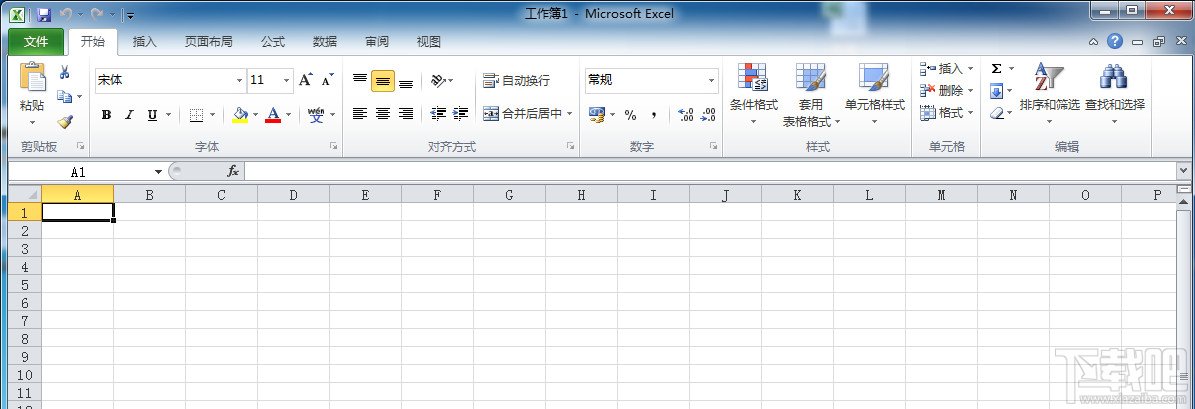This screenshot has width=1195, height=409.
Task: Open font size 11 dropdown
Action: pyautogui.click(x=287, y=80)
